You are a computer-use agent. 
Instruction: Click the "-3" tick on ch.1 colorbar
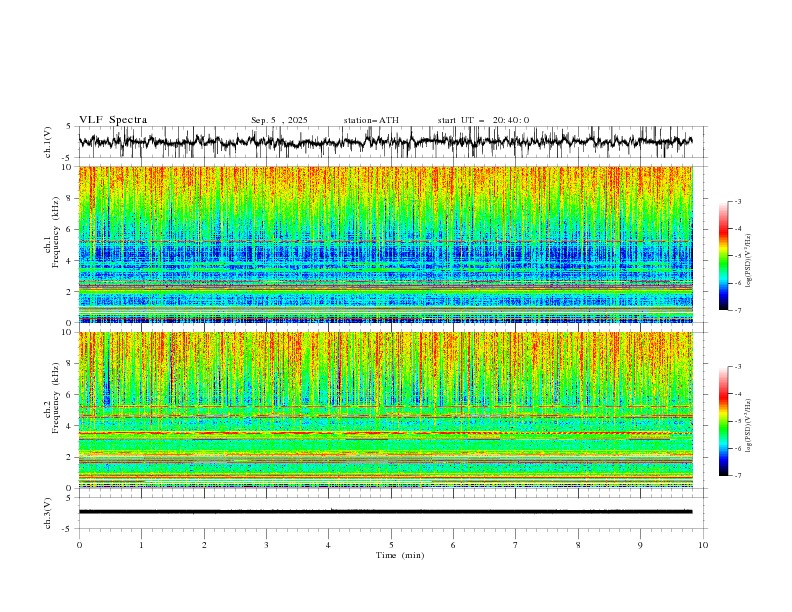[738, 201]
